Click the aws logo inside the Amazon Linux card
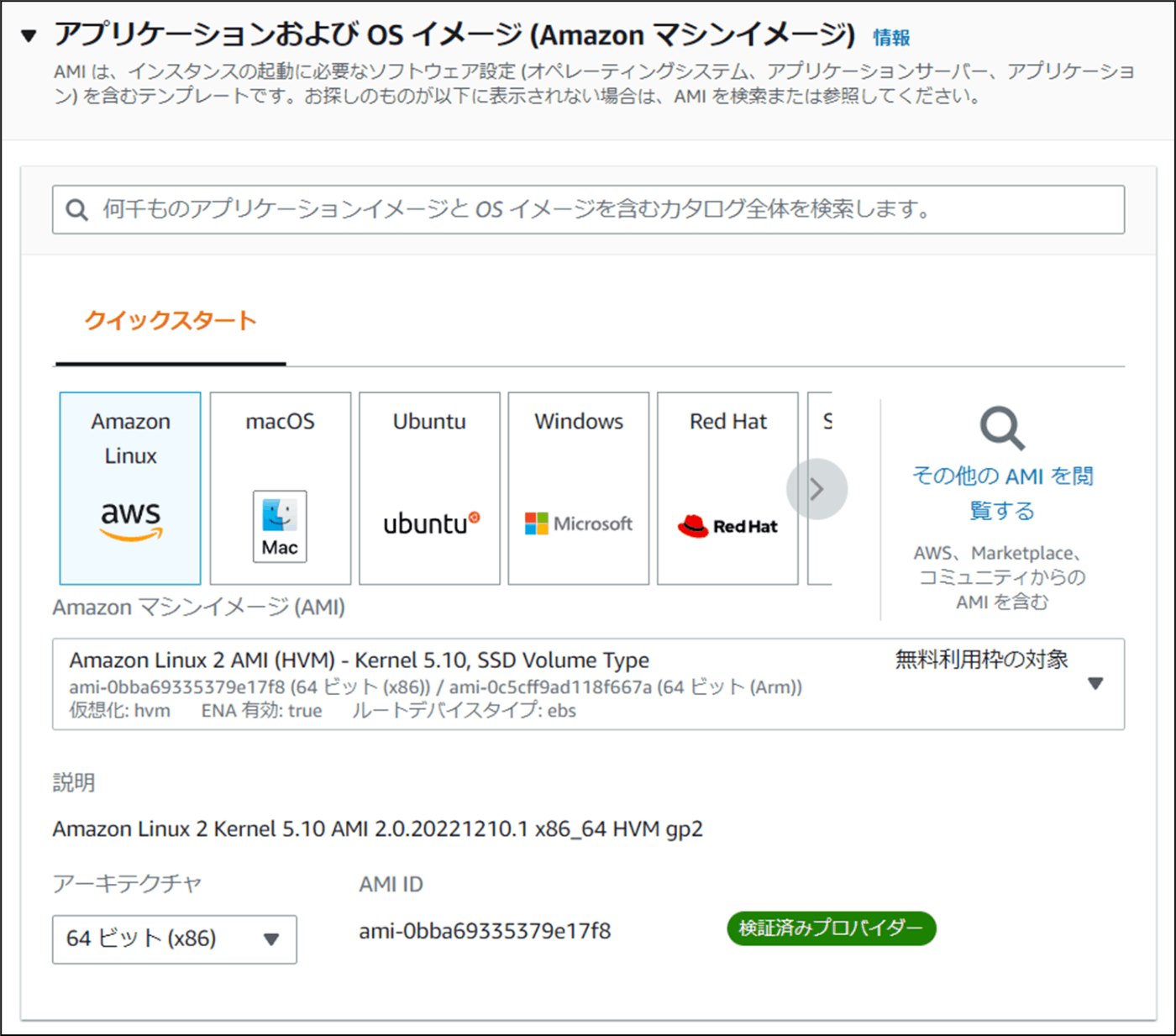Image resolution: width=1176 pixels, height=1036 pixels. pyautogui.click(x=129, y=519)
